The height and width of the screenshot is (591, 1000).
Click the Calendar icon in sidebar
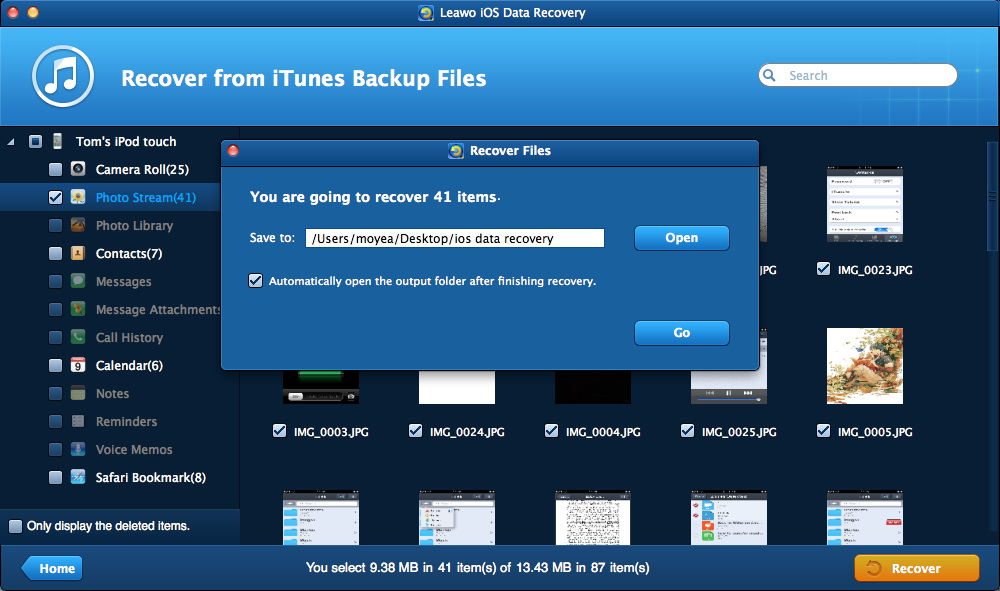[x=78, y=366]
